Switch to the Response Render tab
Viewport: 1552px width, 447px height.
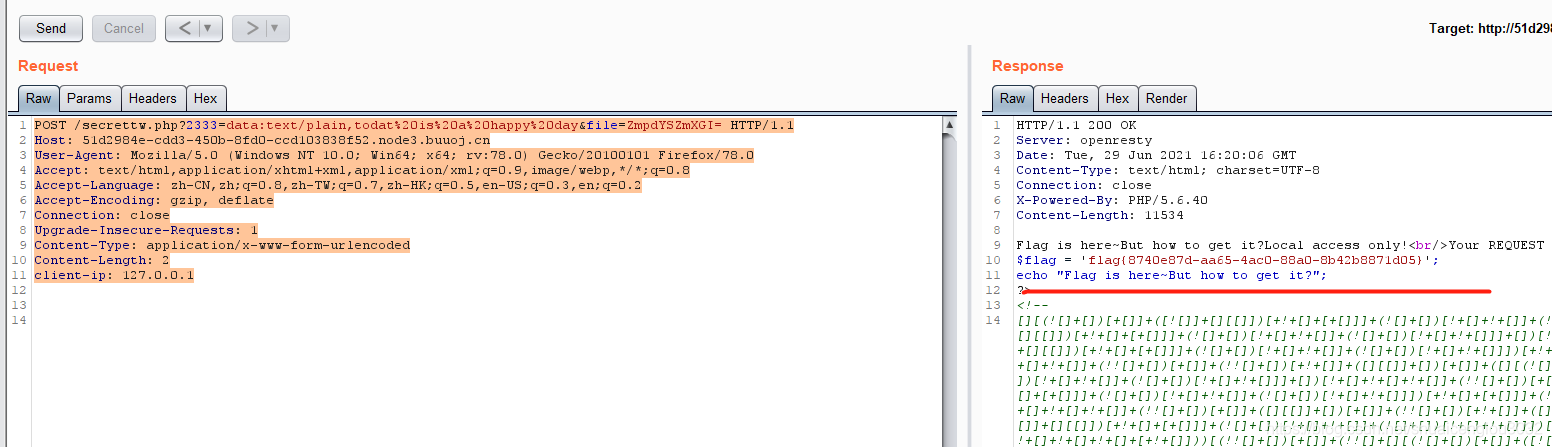tap(1167, 98)
